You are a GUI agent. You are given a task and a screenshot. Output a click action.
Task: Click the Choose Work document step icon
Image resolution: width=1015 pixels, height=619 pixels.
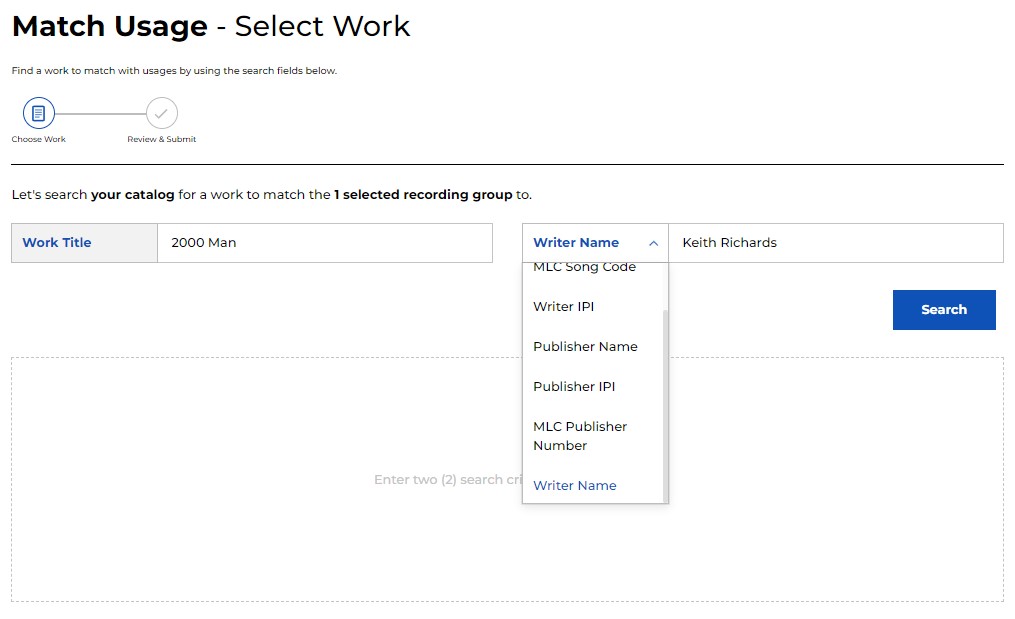coord(39,113)
